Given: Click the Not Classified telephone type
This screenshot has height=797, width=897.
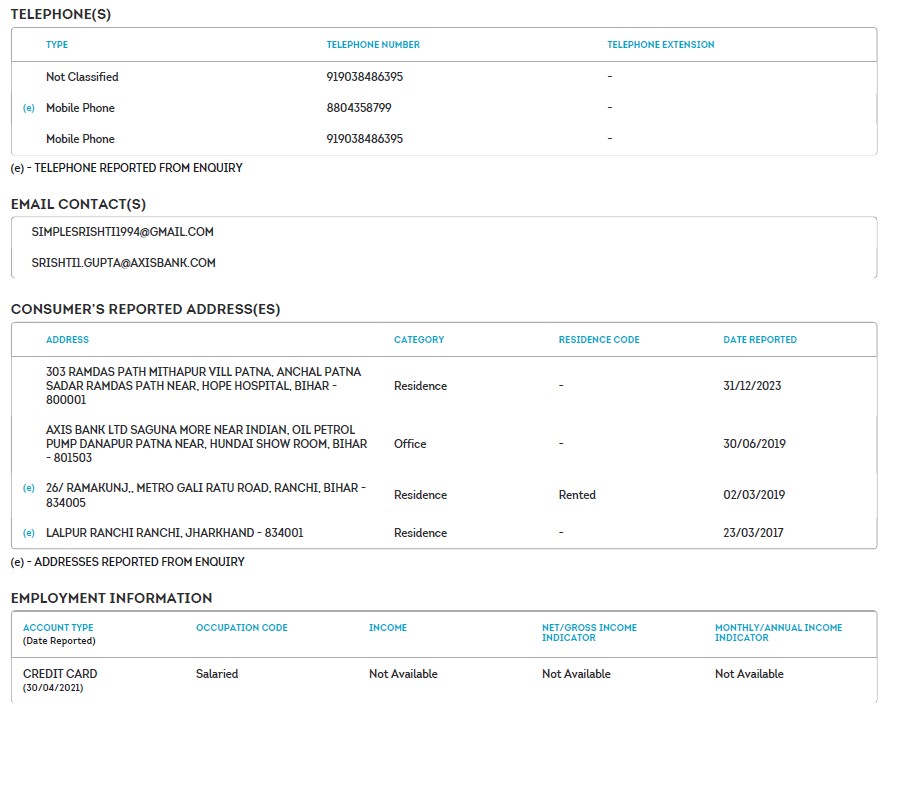Looking at the screenshot, I should pos(82,77).
